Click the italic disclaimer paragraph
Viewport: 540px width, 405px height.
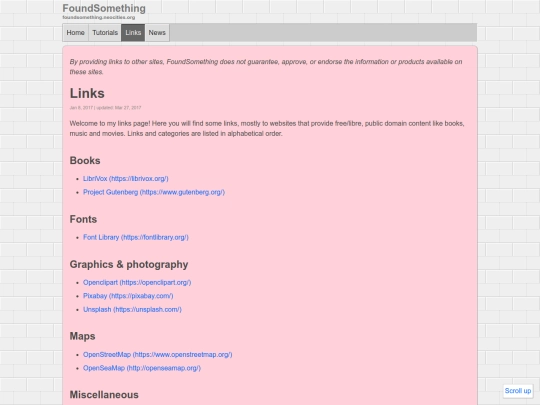(266, 67)
